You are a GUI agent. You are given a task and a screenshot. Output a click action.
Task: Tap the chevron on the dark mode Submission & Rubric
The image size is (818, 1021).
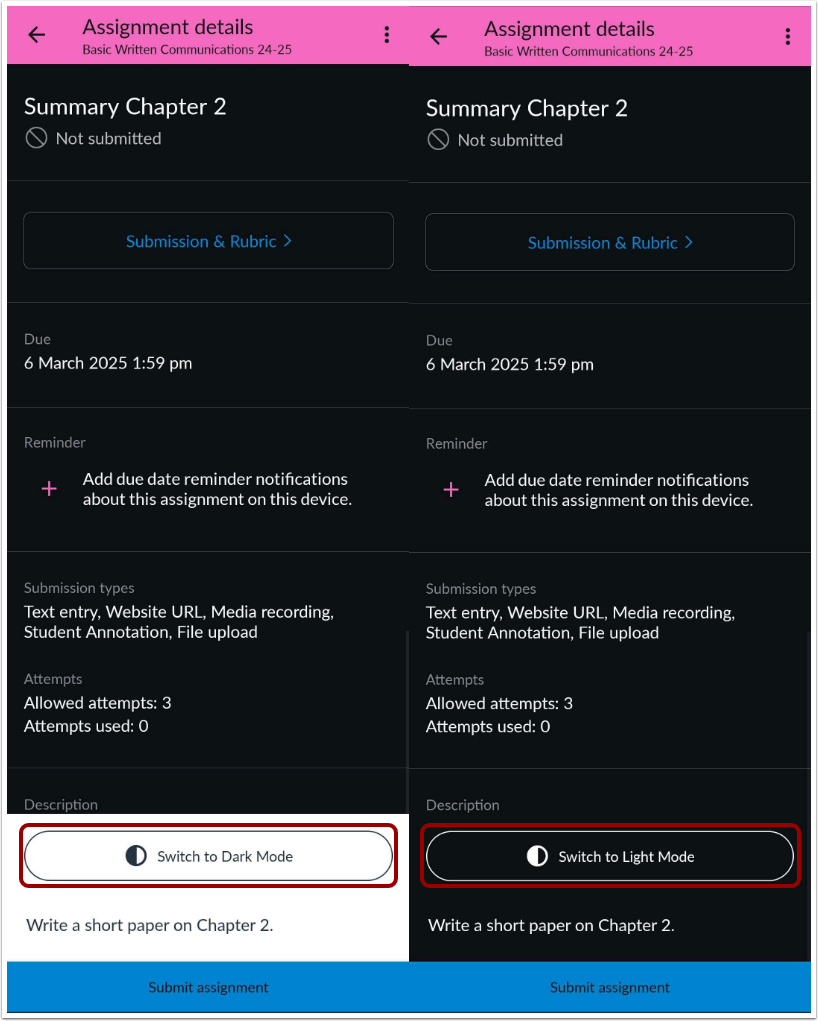689,242
